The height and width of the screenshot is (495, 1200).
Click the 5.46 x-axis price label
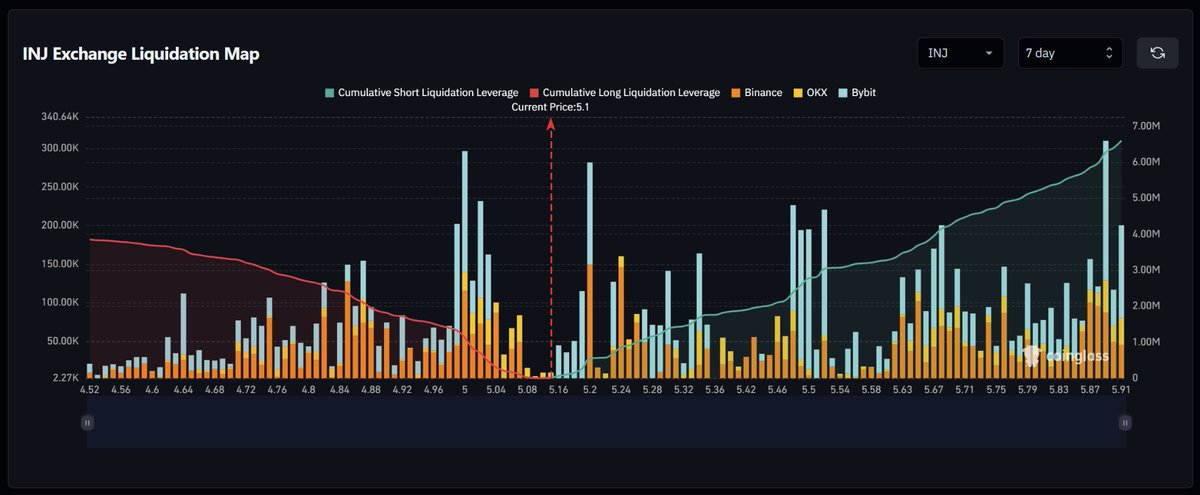tap(777, 391)
